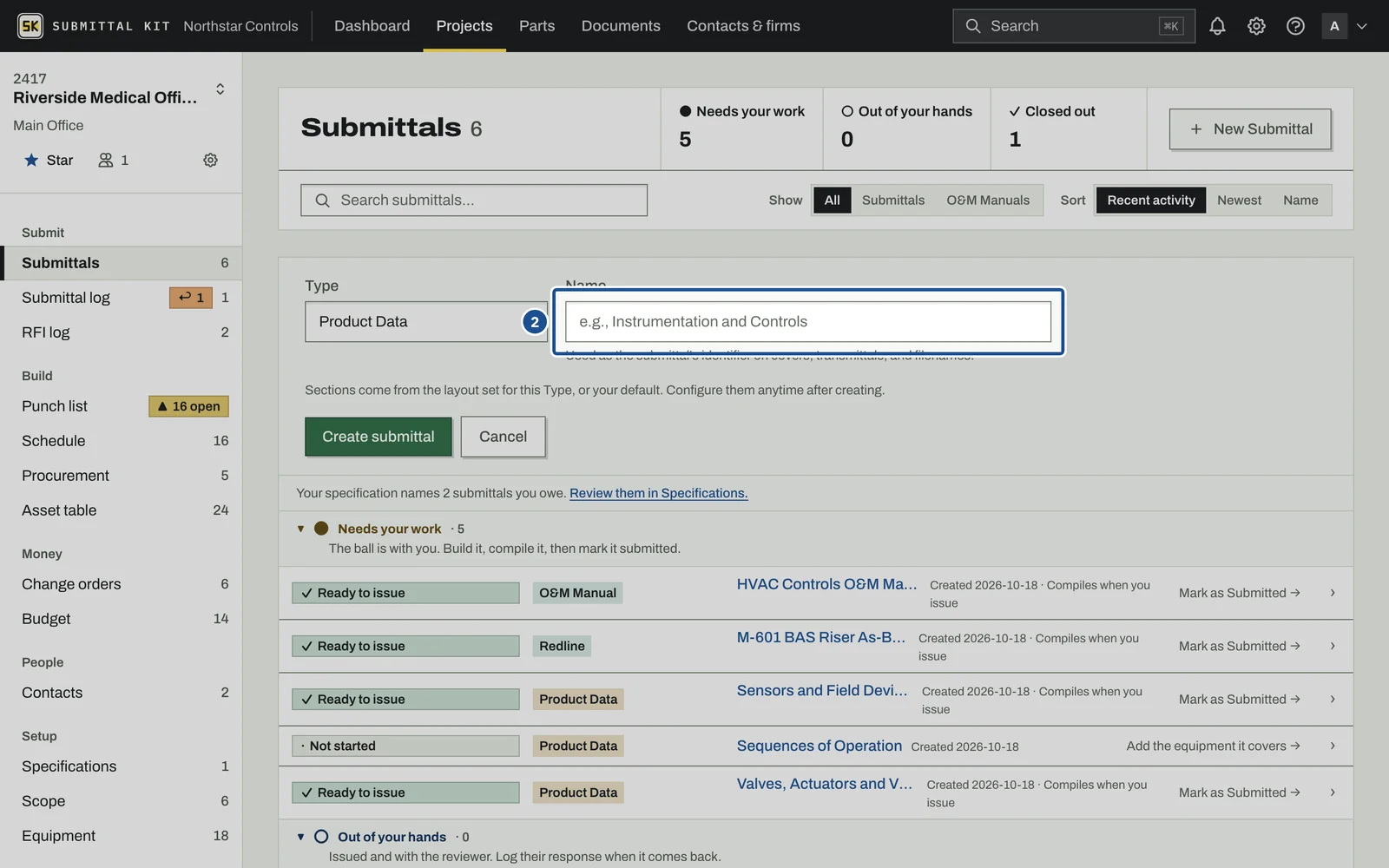Open chevron for M-601 BAS Riser row
The image size is (1389, 868).
(1333, 646)
